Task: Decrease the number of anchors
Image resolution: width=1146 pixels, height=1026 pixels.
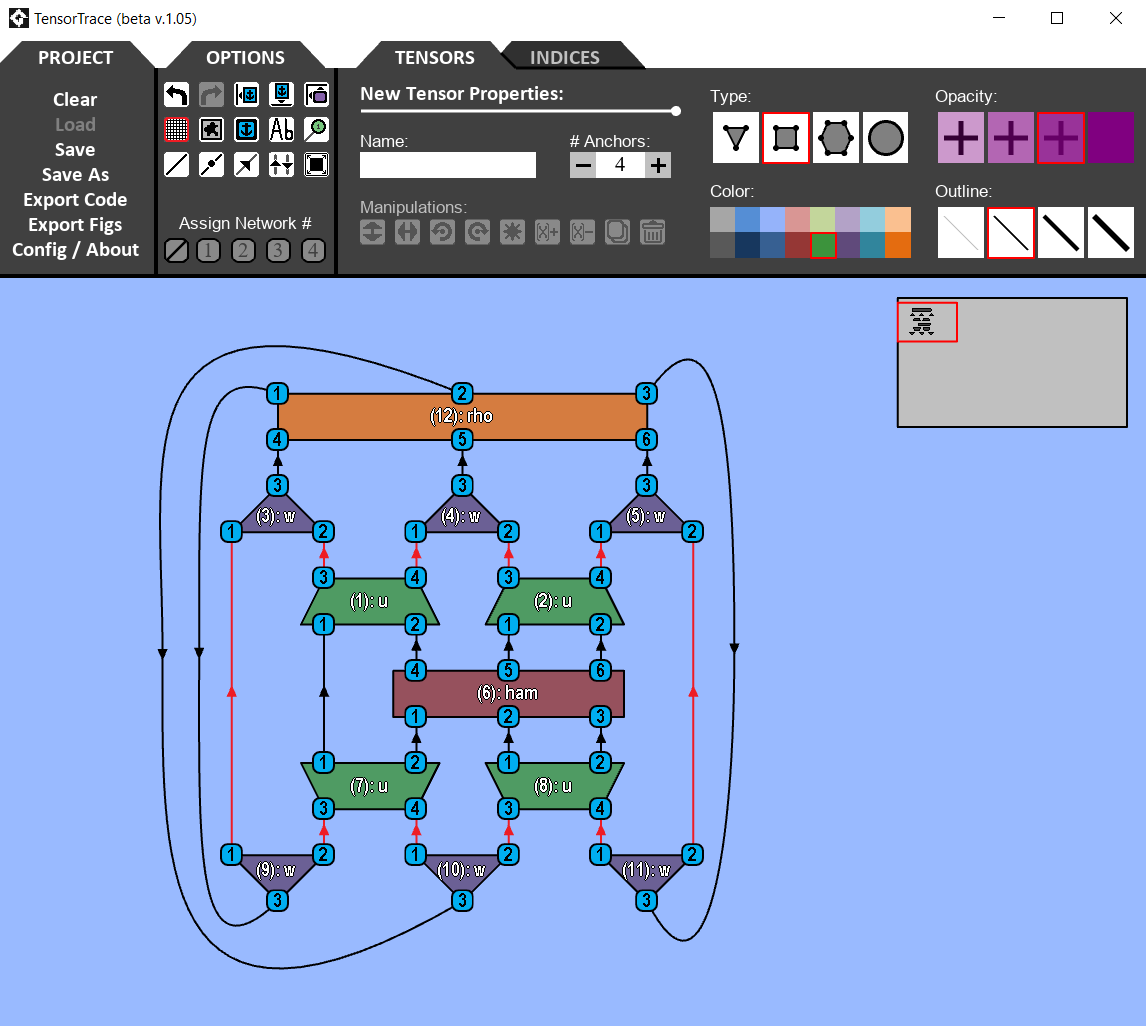Action: tap(583, 165)
